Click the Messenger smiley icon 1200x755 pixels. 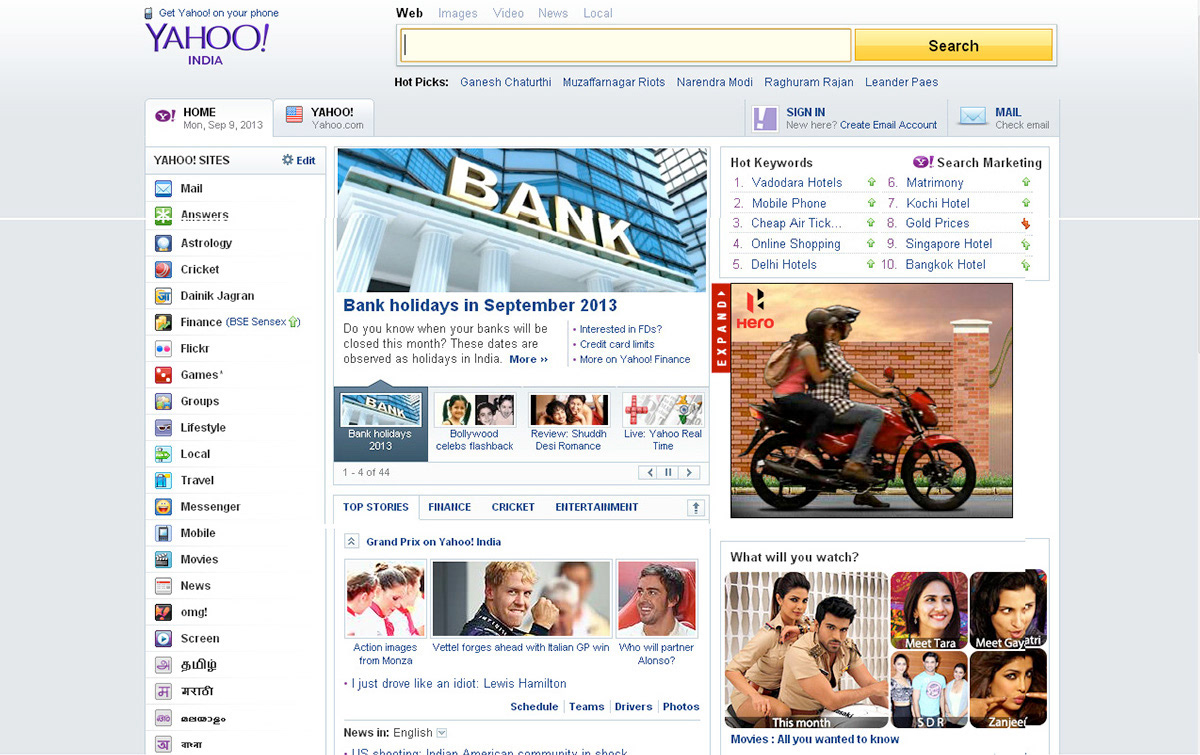(163, 507)
